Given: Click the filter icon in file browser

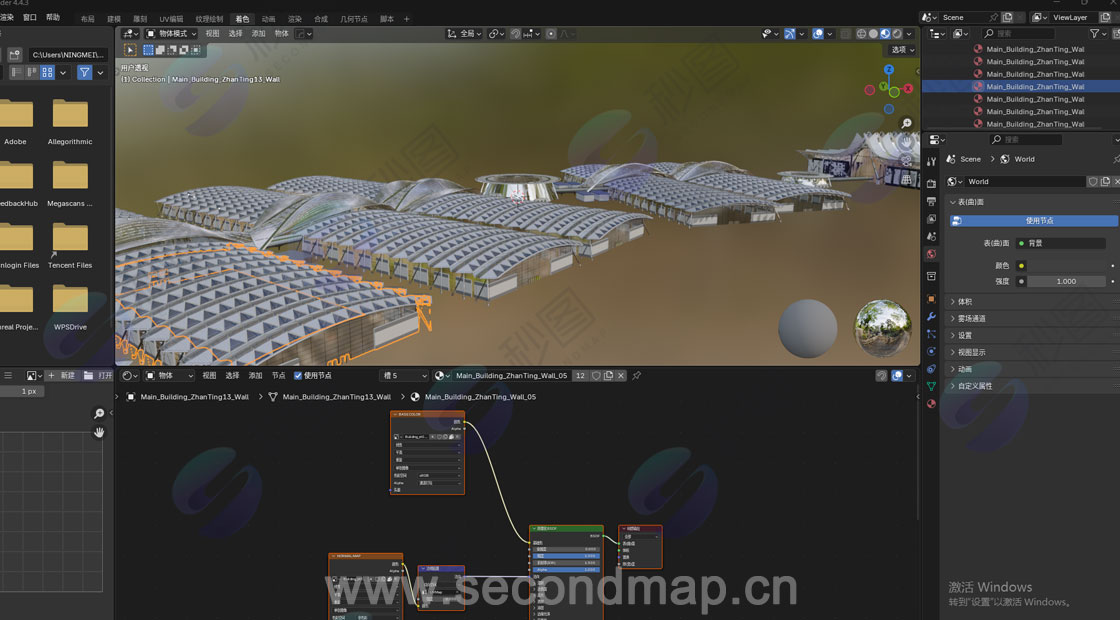Looking at the screenshot, I should pyautogui.click(x=85, y=72).
